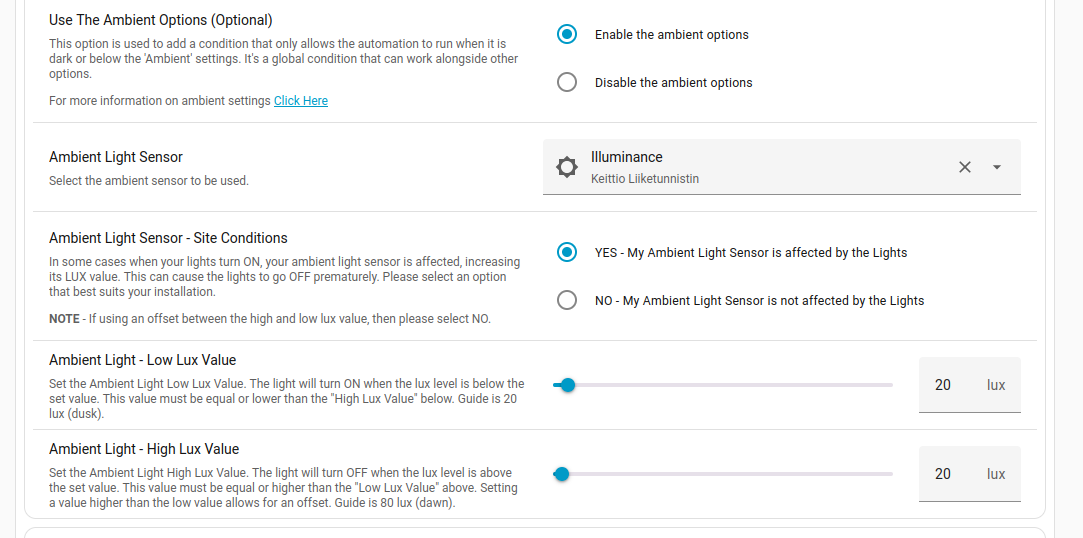Choose YES sensor is affected by Lights
The image size is (1083, 538).
point(566,253)
